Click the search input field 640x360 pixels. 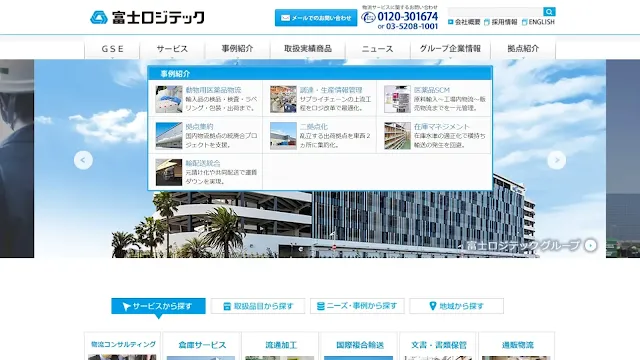496,11
